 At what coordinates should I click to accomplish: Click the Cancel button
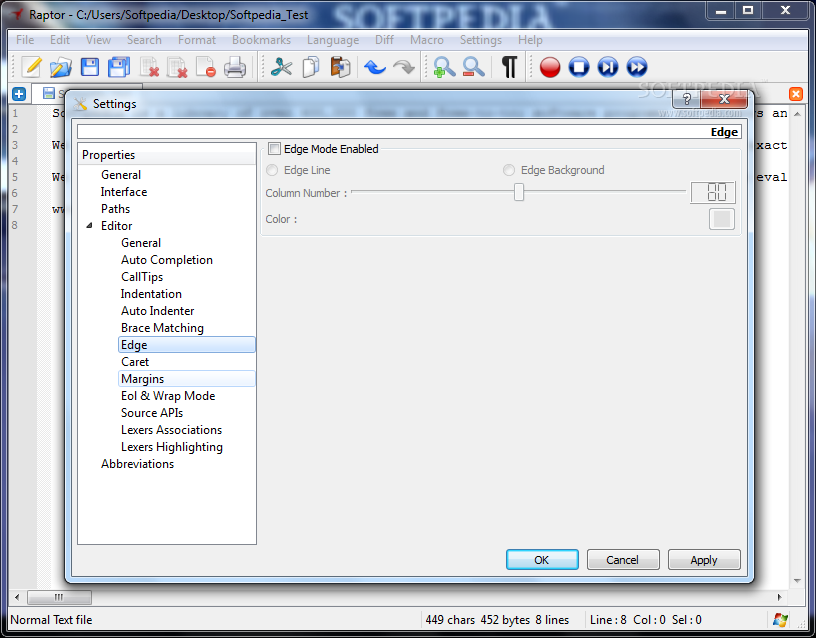point(623,559)
